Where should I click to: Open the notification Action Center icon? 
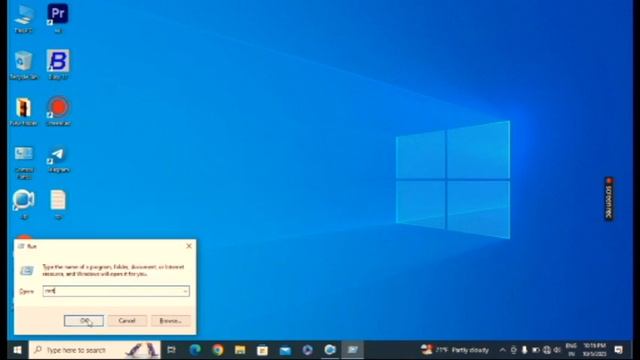click(619, 350)
